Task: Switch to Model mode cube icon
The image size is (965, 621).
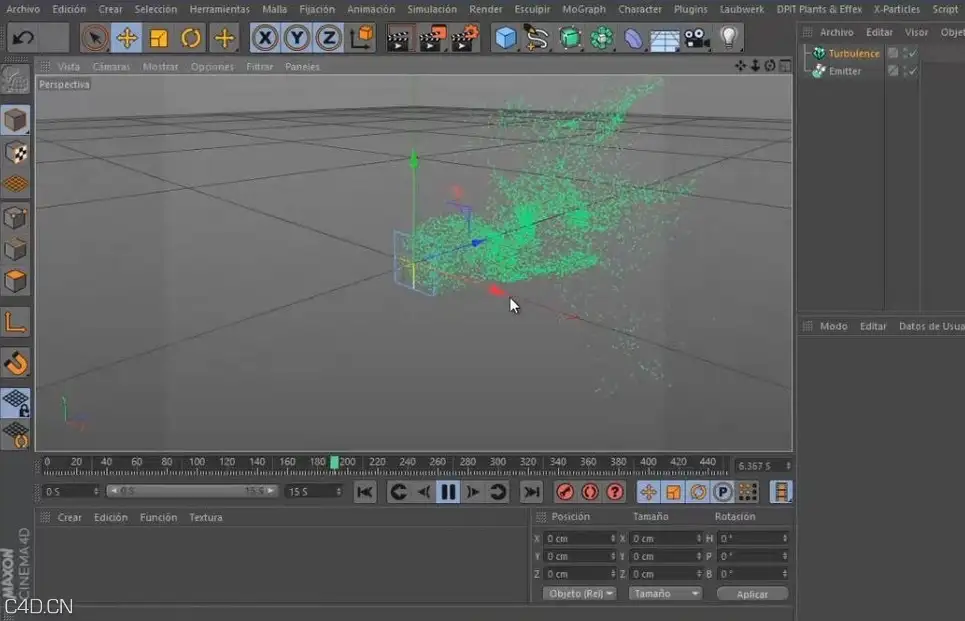Action: pyautogui.click(x=15, y=120)
